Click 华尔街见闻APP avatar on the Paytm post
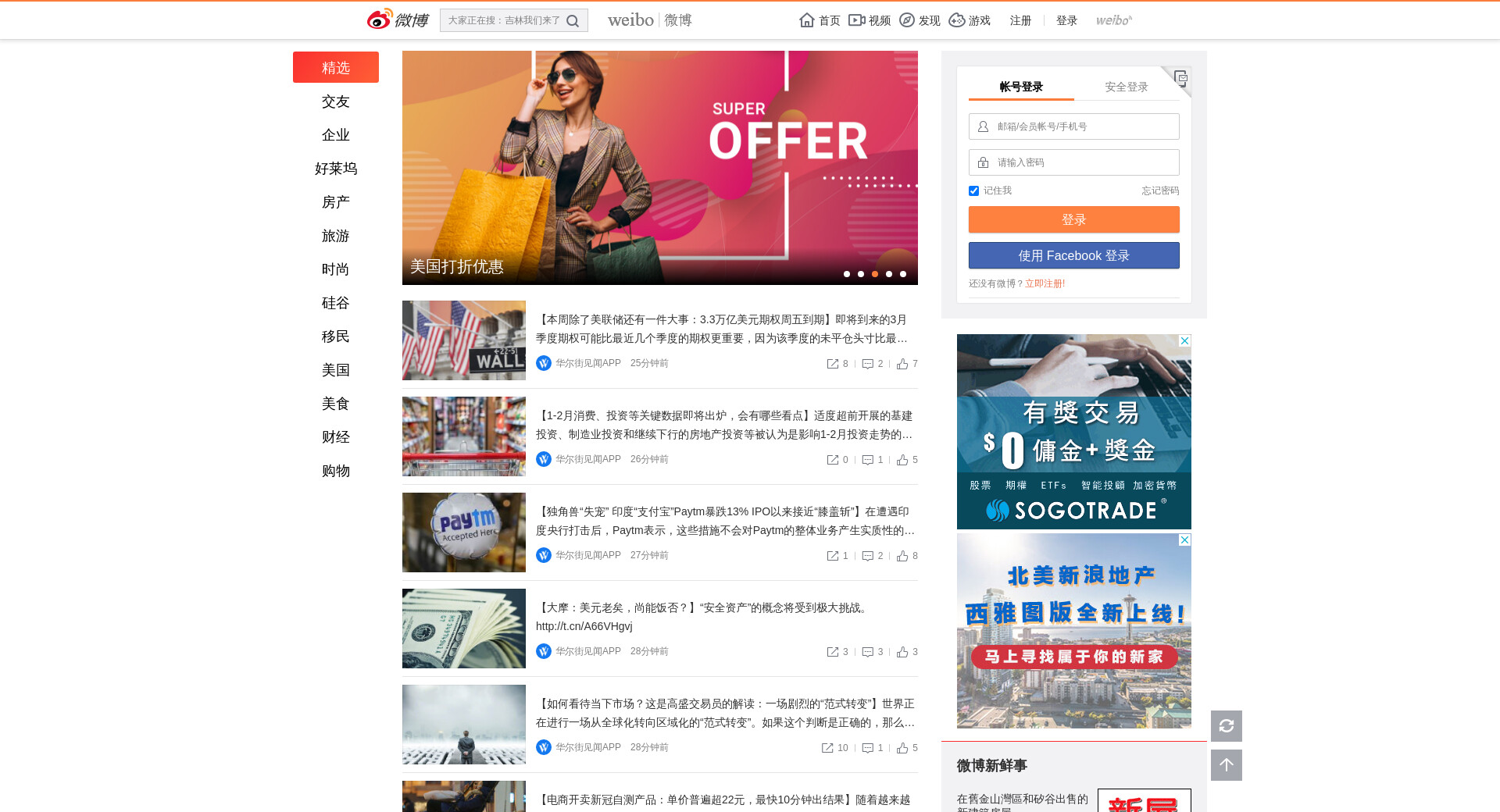Viewport: 1500px width, 812px height. point(544,555)
